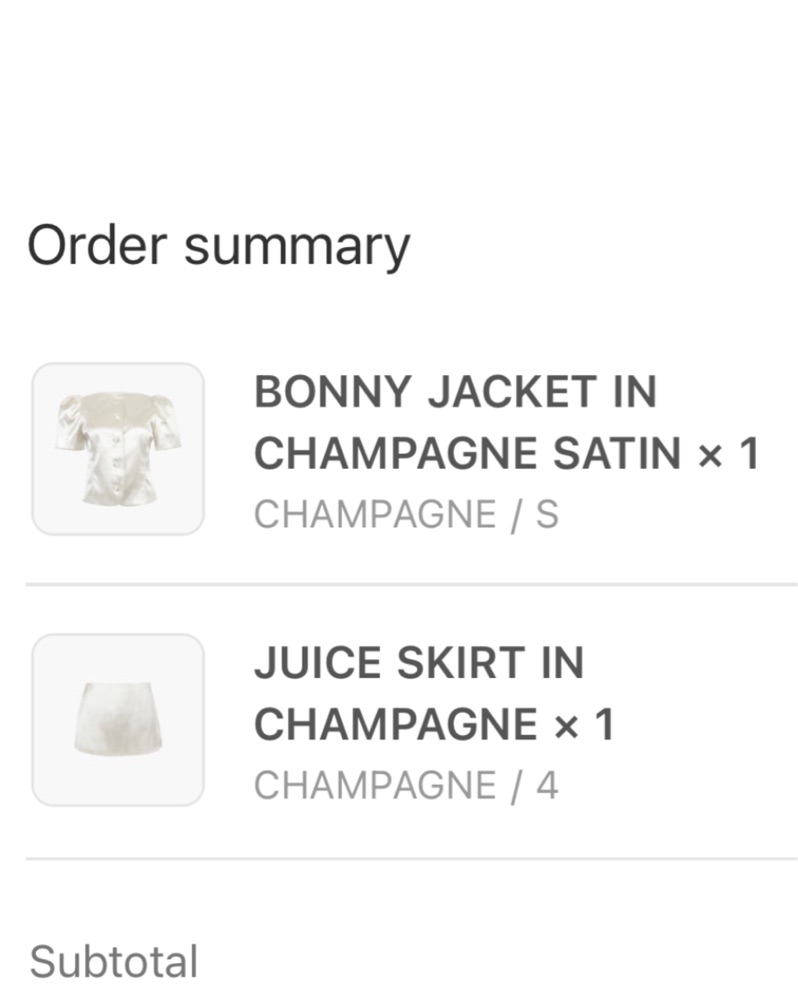Screen dimensions: 798x1001
Task: Open the Juice Skirt product thumbnail
Action: (x=118, y=720)
